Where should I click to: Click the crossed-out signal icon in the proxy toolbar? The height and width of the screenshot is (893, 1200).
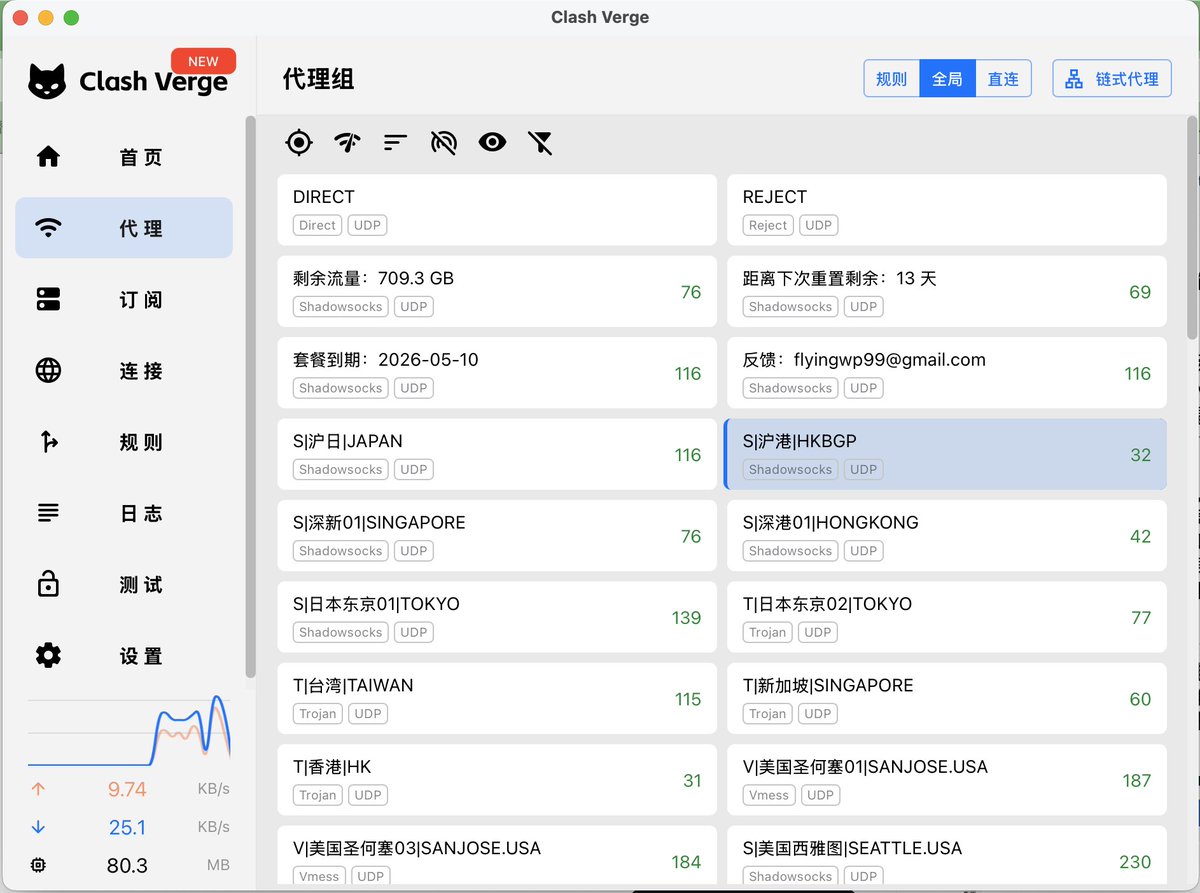point(443,142)
